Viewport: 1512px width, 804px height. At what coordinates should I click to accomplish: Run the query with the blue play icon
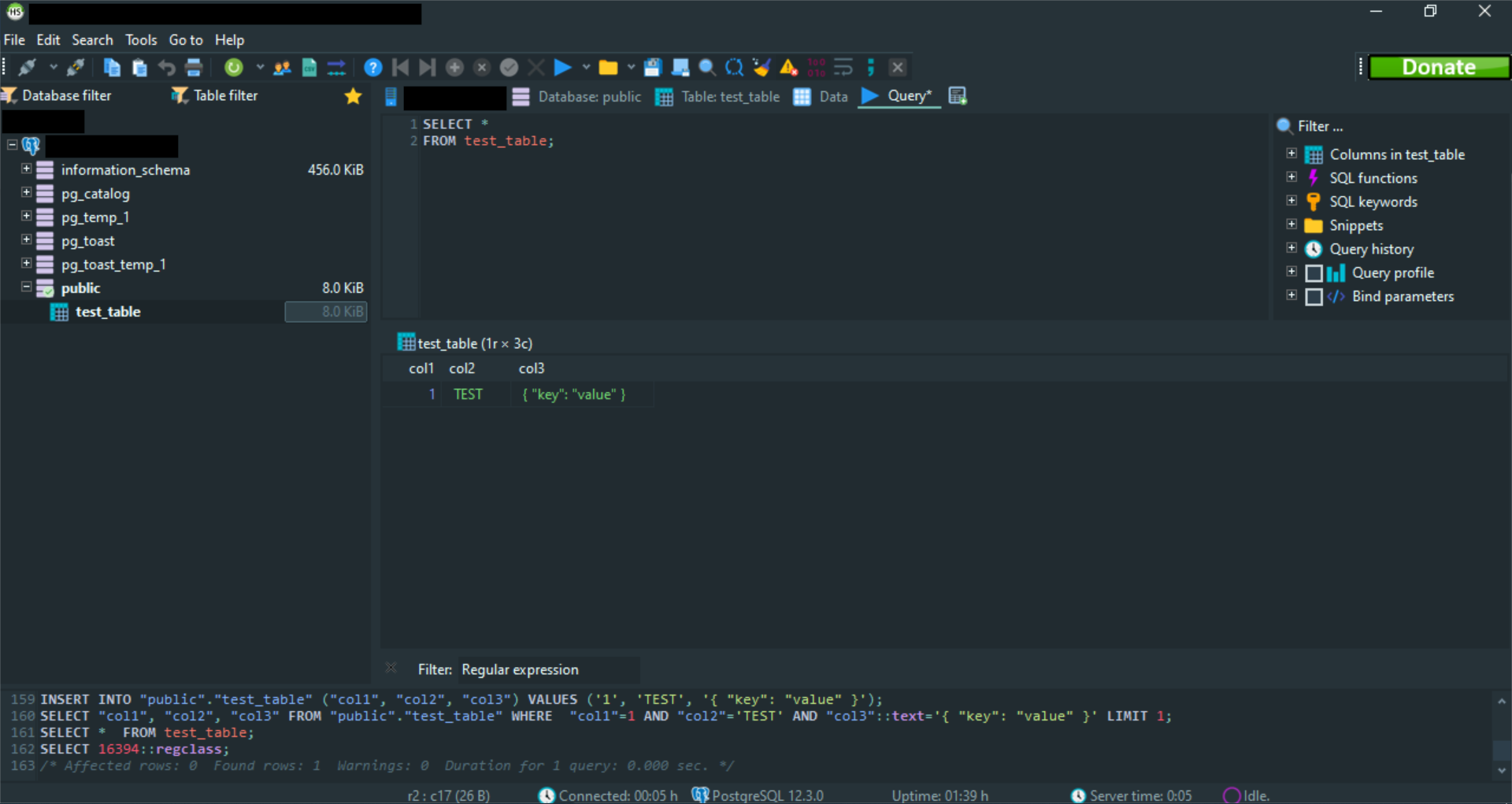tap(562, 68)
